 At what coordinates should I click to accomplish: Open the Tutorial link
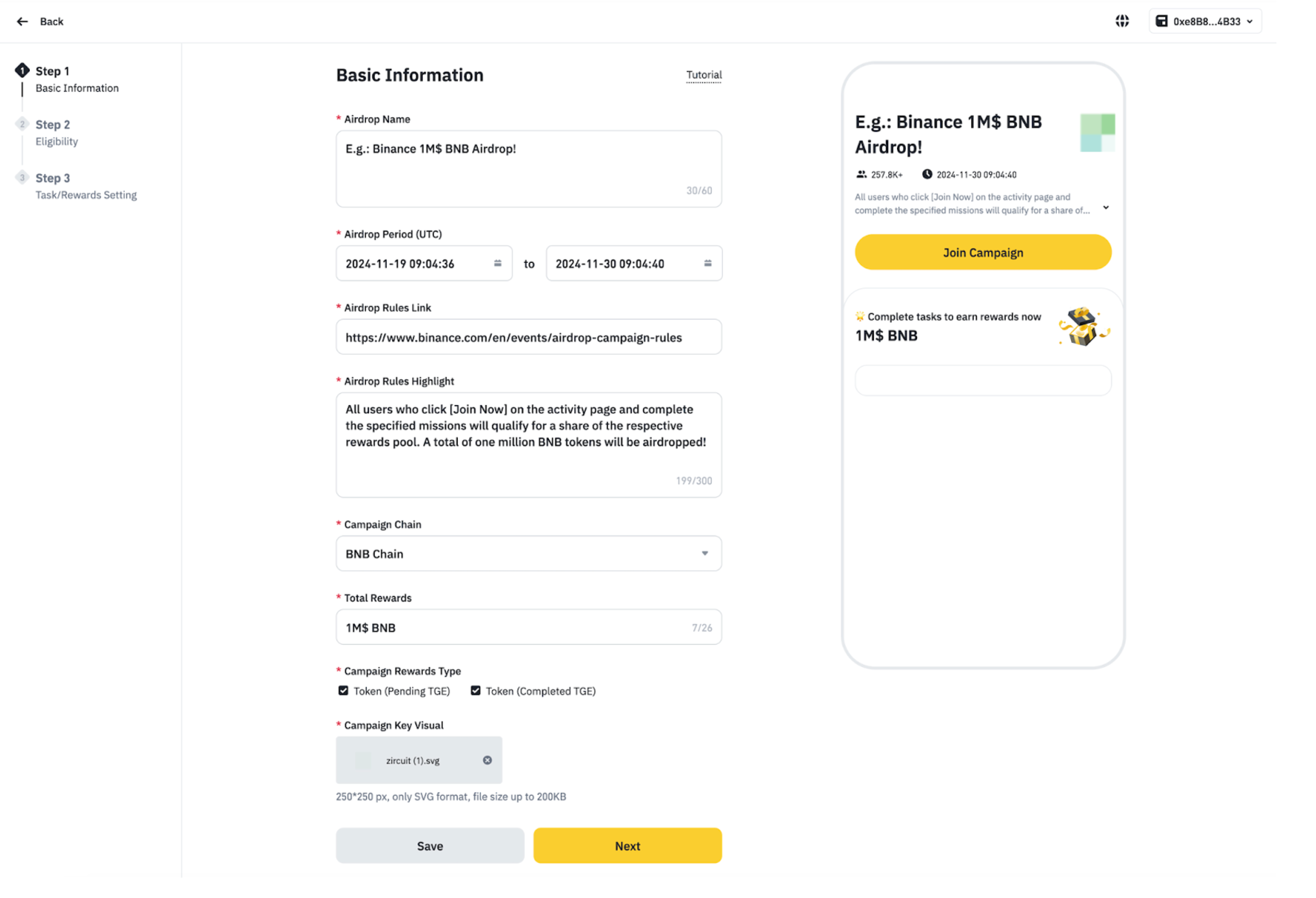pos(703,75)
